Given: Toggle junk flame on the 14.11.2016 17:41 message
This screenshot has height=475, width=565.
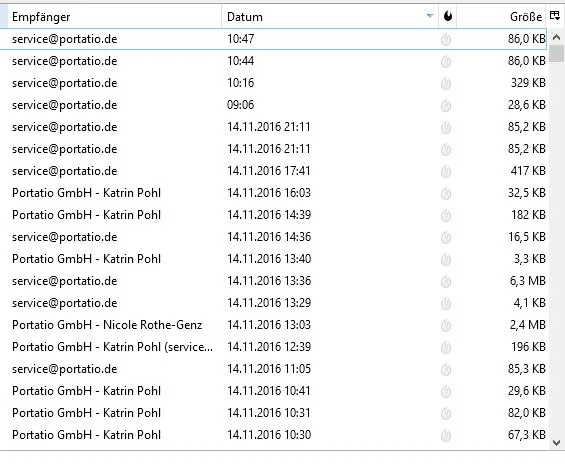Looking at the screenshot, I should pyautogui.click(x=446, y=171).
